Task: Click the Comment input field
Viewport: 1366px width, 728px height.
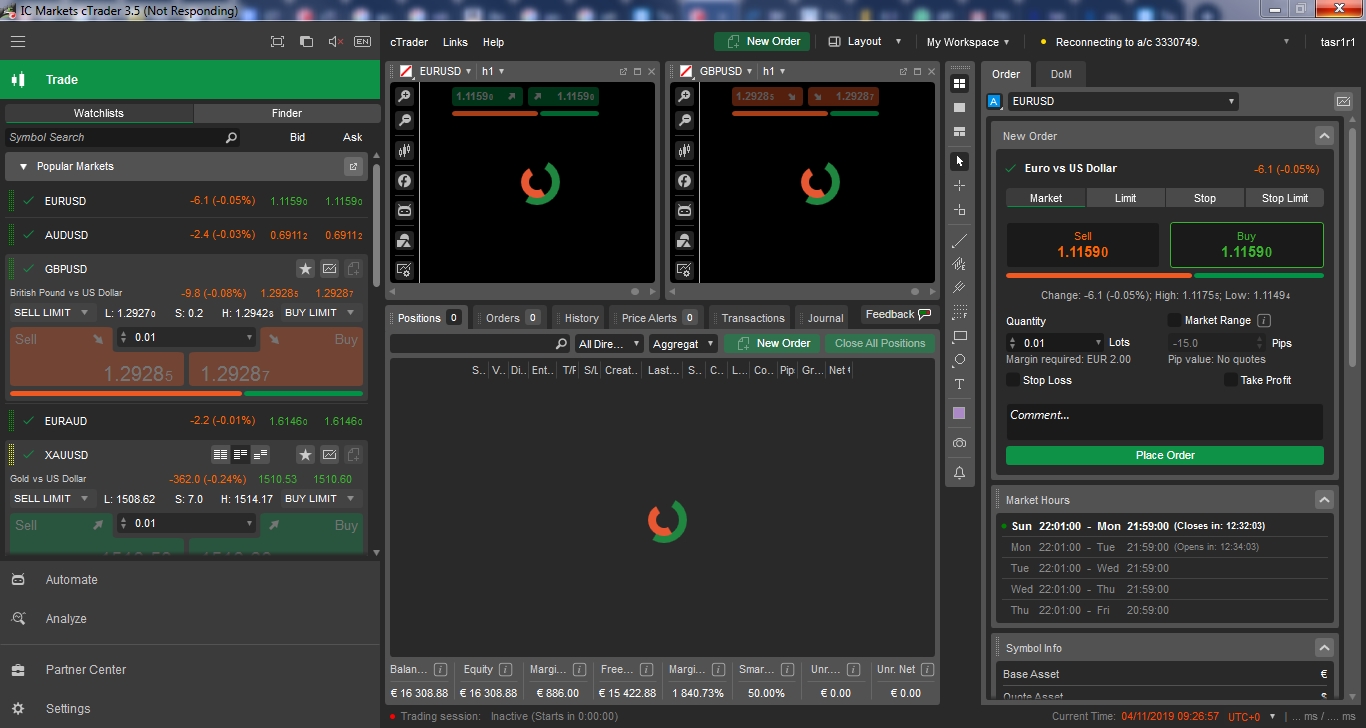Action: (1165, 422)
